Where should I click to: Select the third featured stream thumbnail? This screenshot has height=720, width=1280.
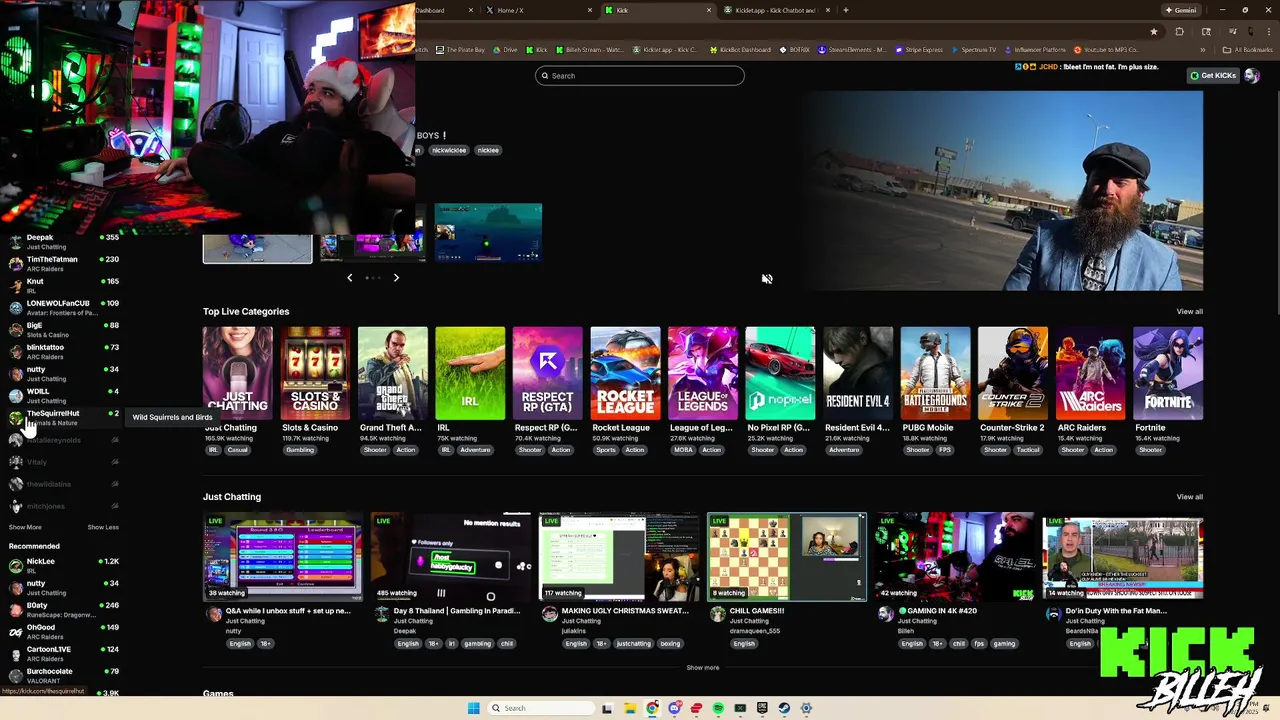point(488,233)
